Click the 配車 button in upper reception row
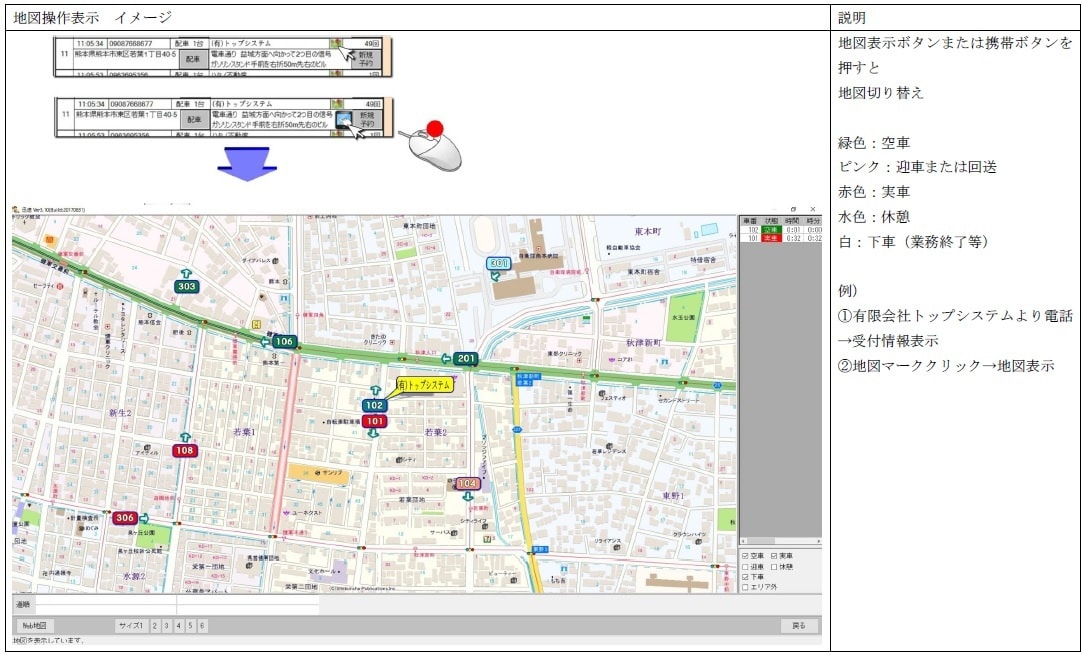 click(x=194, y=59)
